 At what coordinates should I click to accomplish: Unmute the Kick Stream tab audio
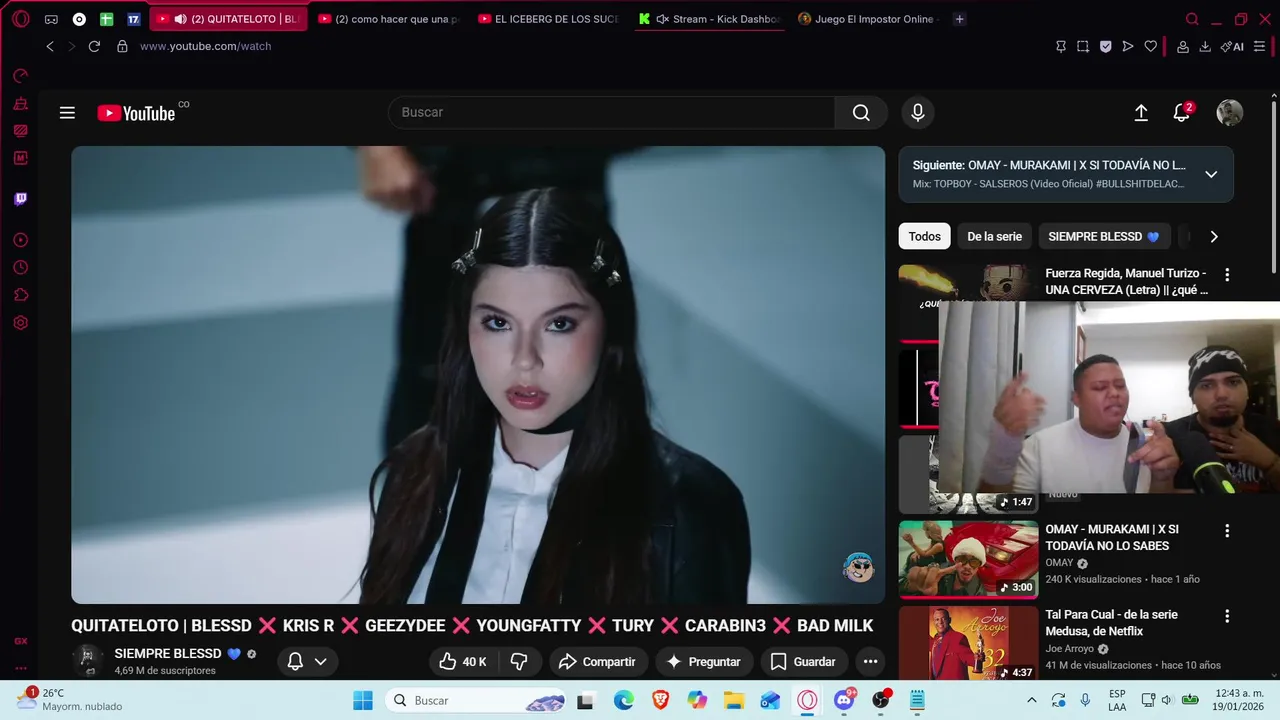tap(662, 19)
